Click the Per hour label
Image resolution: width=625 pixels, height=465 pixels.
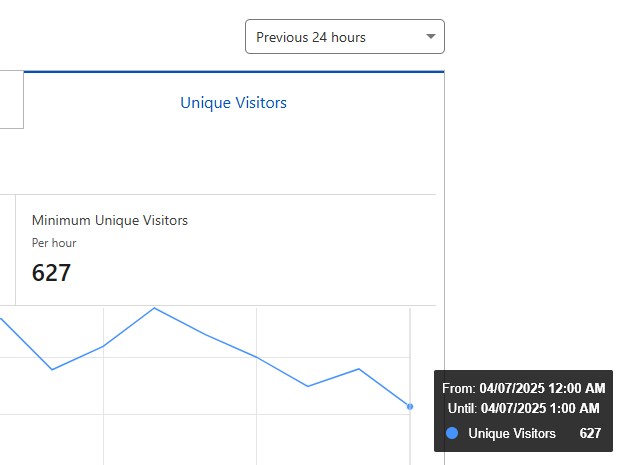coord(54,243)
